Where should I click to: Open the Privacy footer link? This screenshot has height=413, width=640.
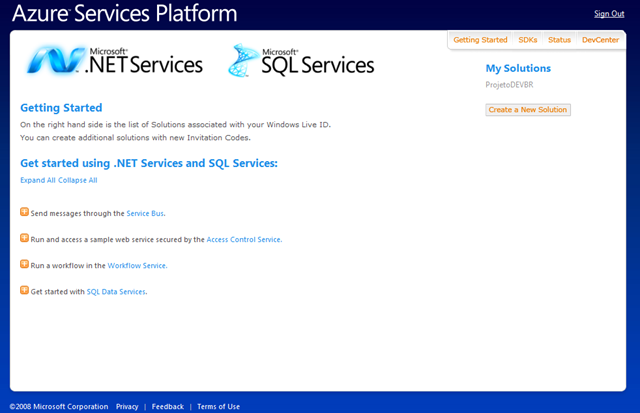pos(127,406)
